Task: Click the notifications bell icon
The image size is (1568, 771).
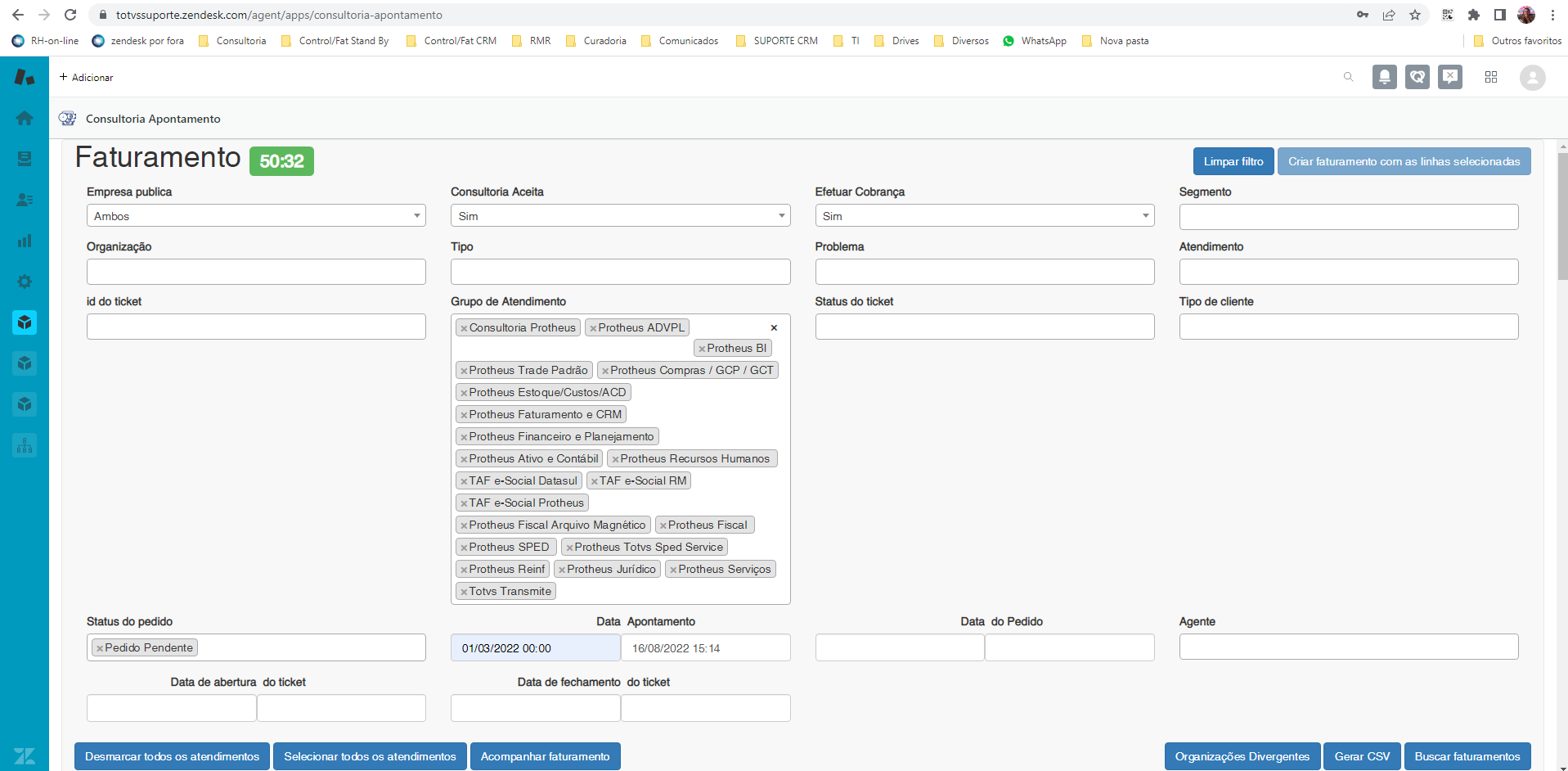Action: (x=1384, y=77)
